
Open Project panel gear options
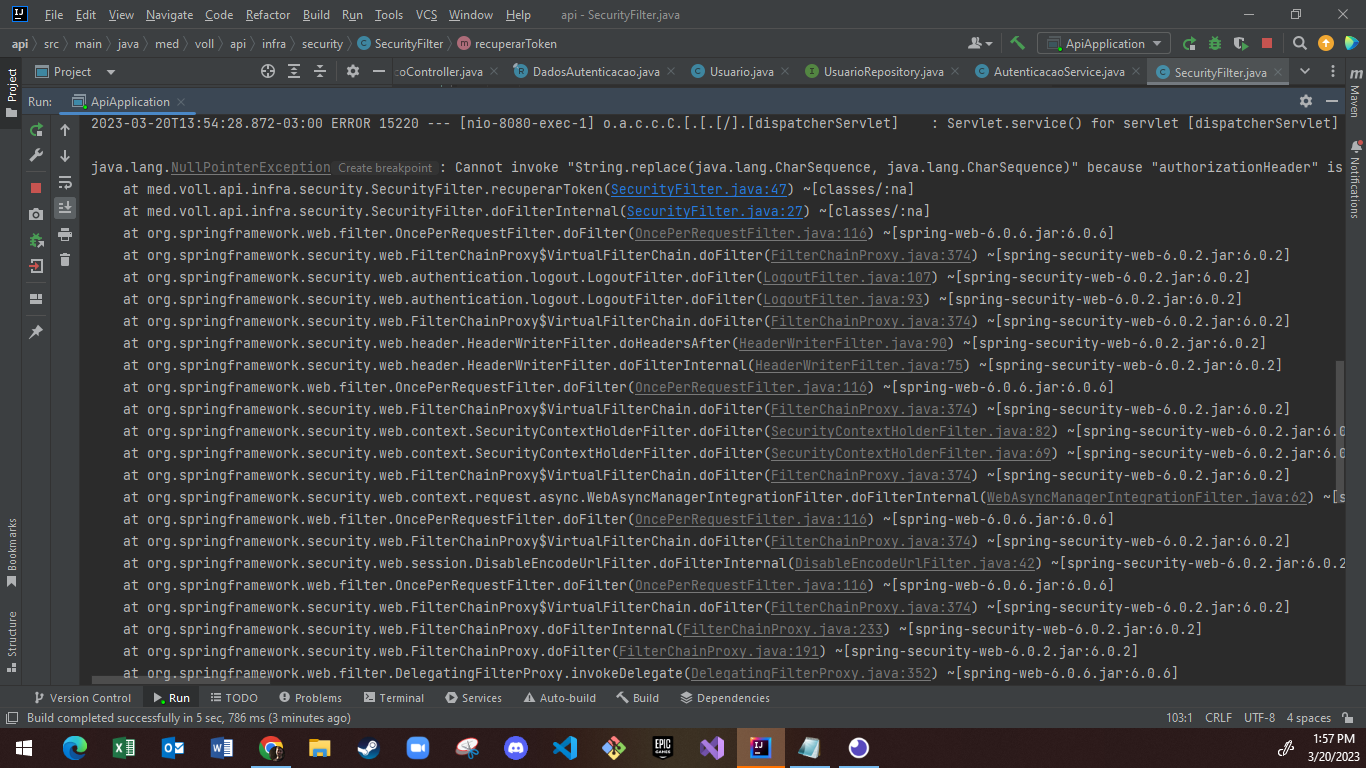pos(352,72)
